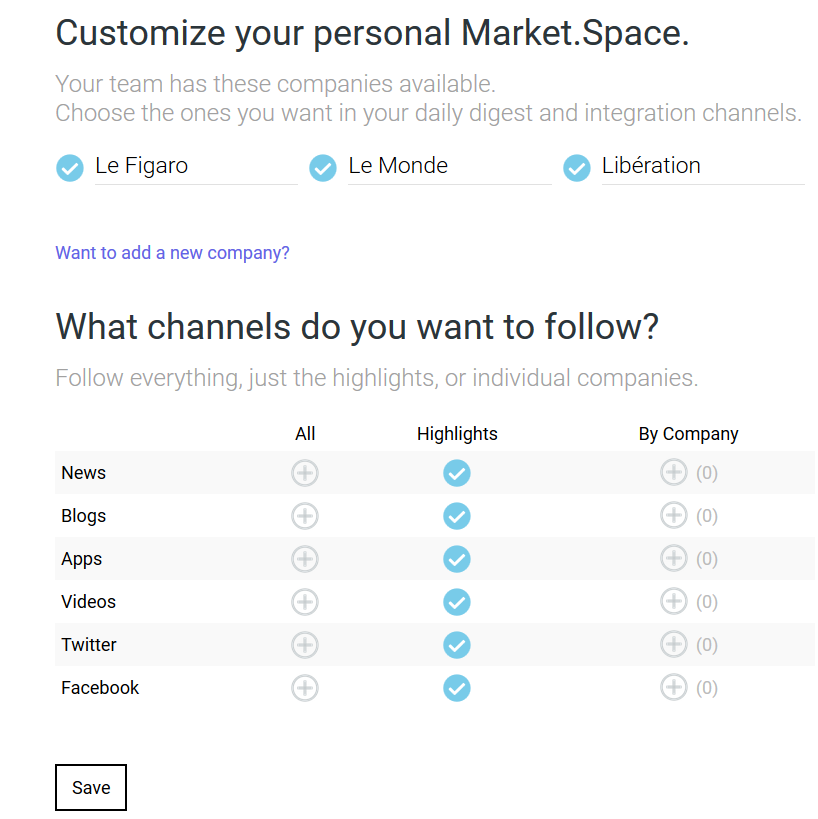Open By Company selection for Twitter

pyautogui.click(x=674, y=645)
